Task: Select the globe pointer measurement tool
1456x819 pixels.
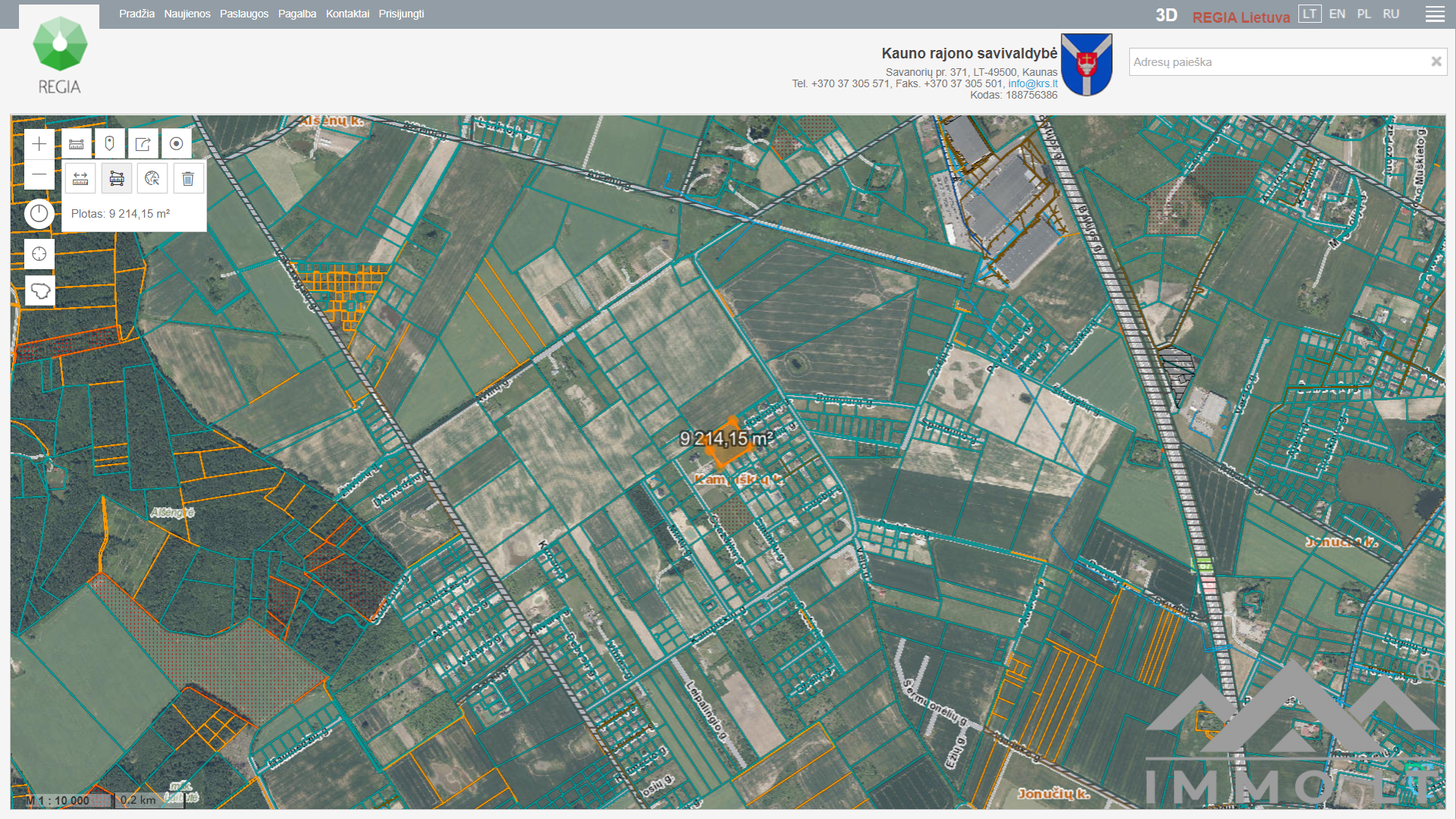Action: pyautogui.click(x=152, y=179)
